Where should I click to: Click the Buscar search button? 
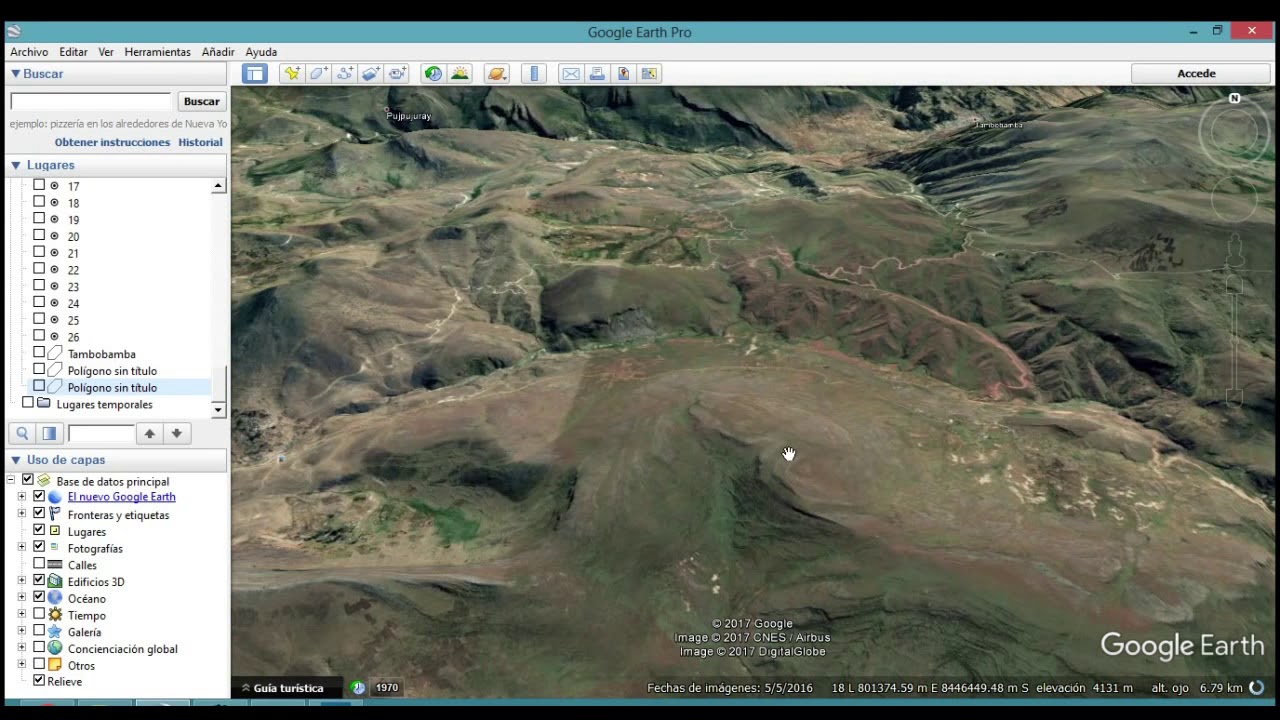[201, 101]
